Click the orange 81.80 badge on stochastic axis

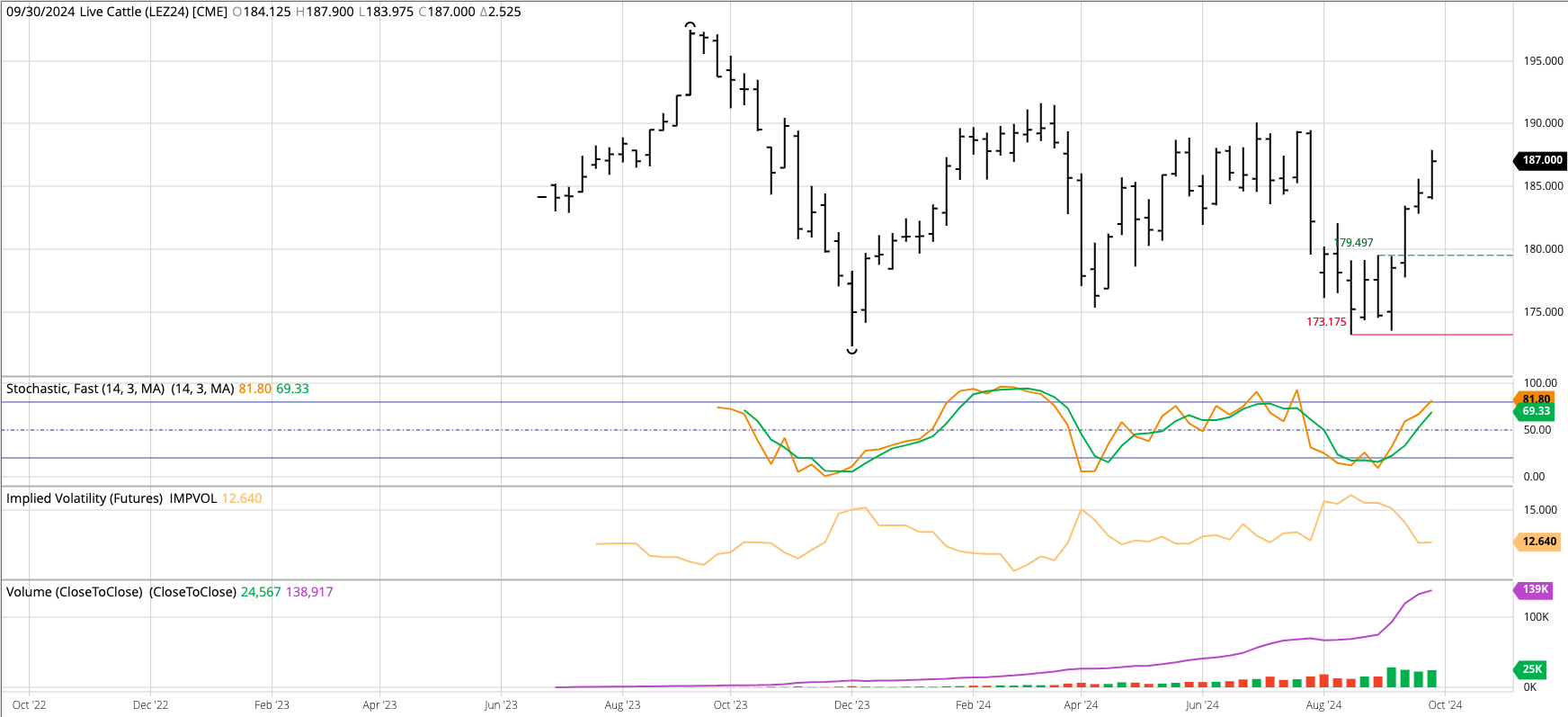1535,399
